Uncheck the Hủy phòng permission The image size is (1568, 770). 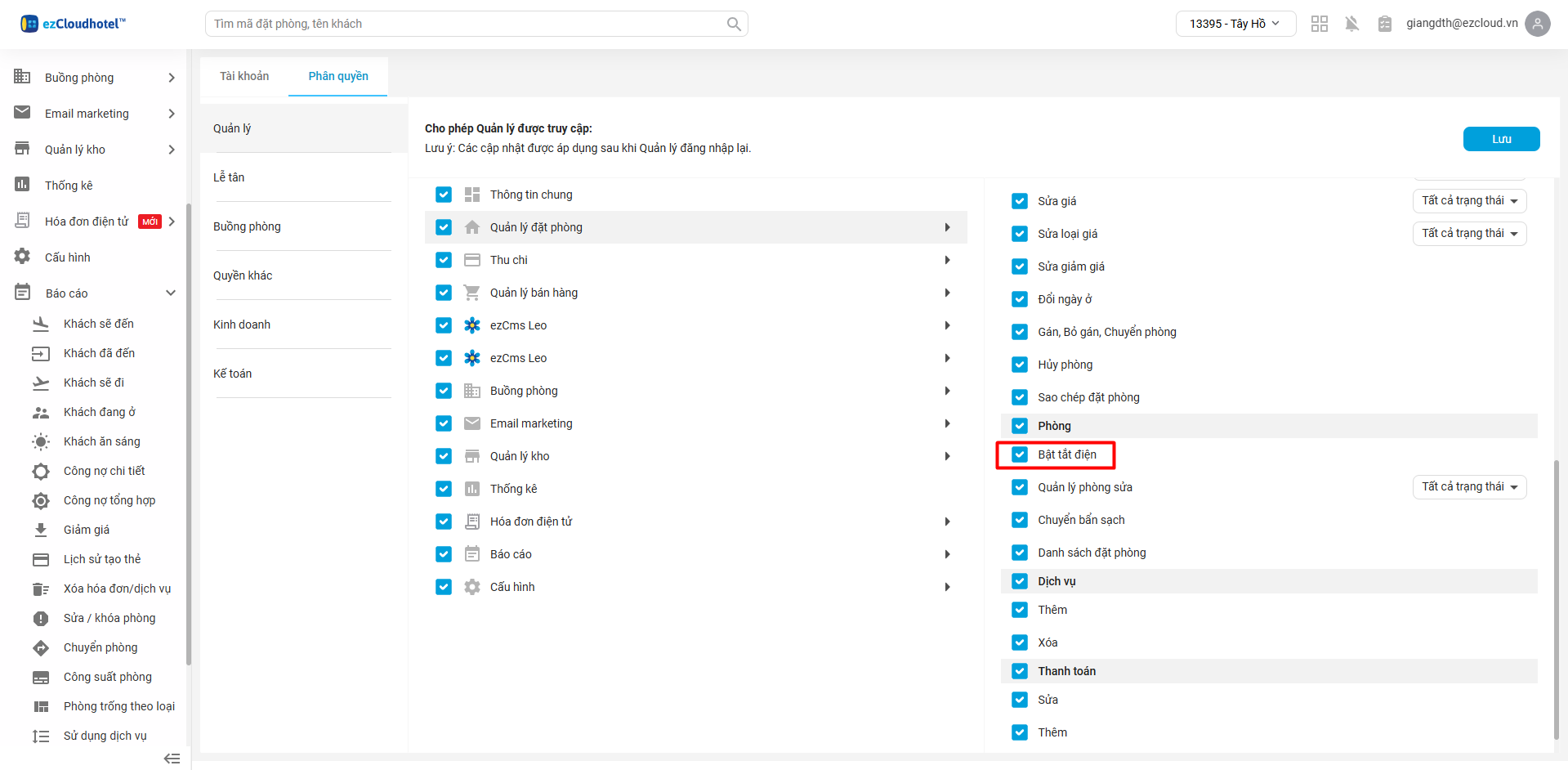(x=1019, y=365)
